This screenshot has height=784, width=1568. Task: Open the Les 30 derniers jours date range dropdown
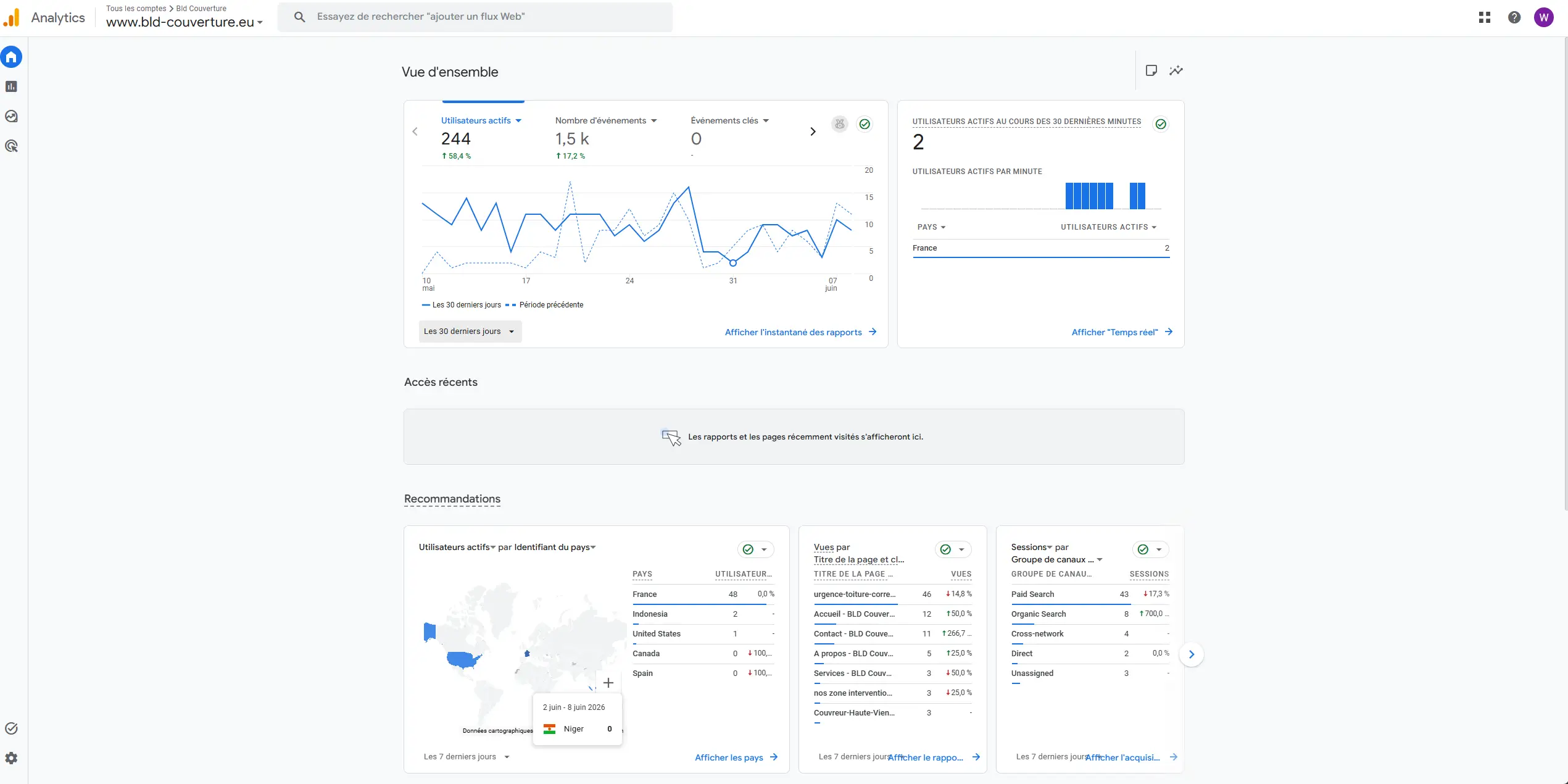click(470, 332)
